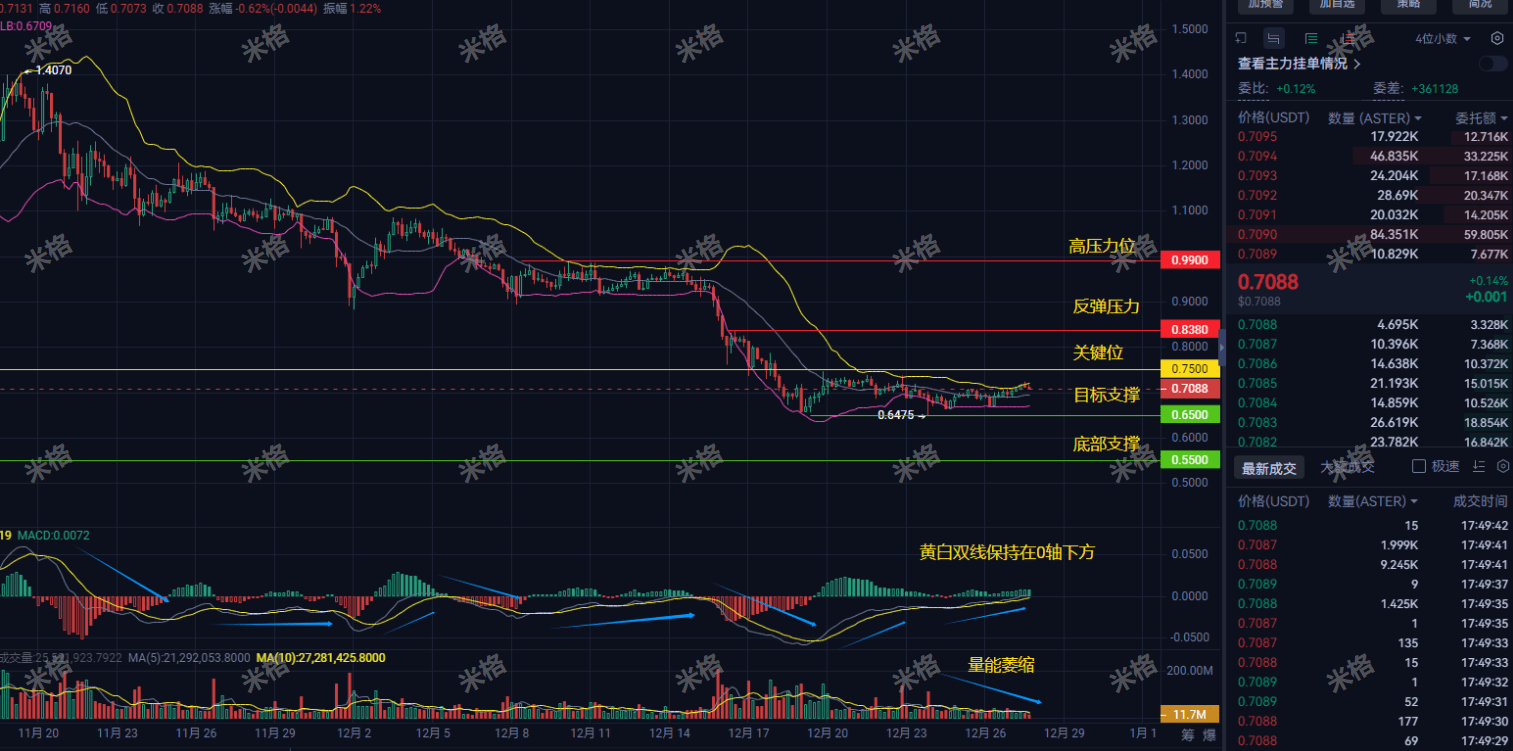Click the MA(5):21,292,053.8000 volume label

coord(188,658)
